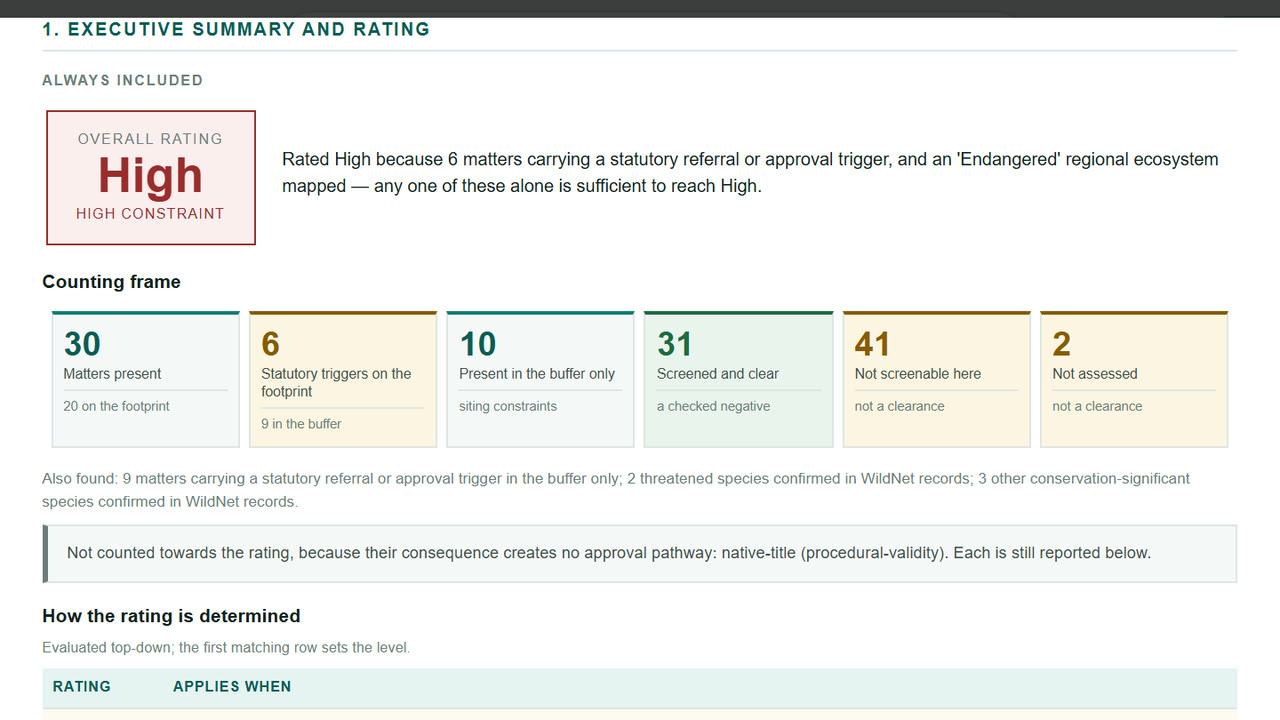
Task: Click the 'Executive Summary and Rating' section heading
Action: [236, 29]
